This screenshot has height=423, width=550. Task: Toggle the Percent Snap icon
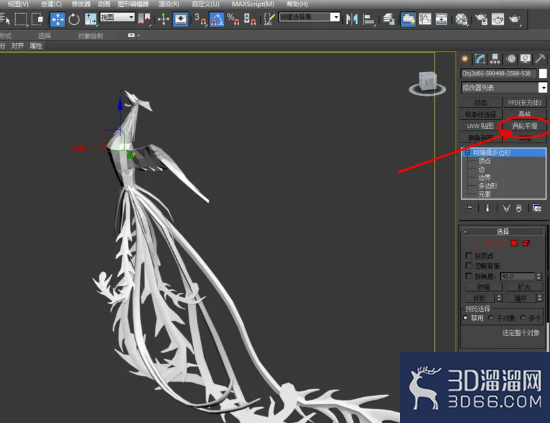coord(233,19)
